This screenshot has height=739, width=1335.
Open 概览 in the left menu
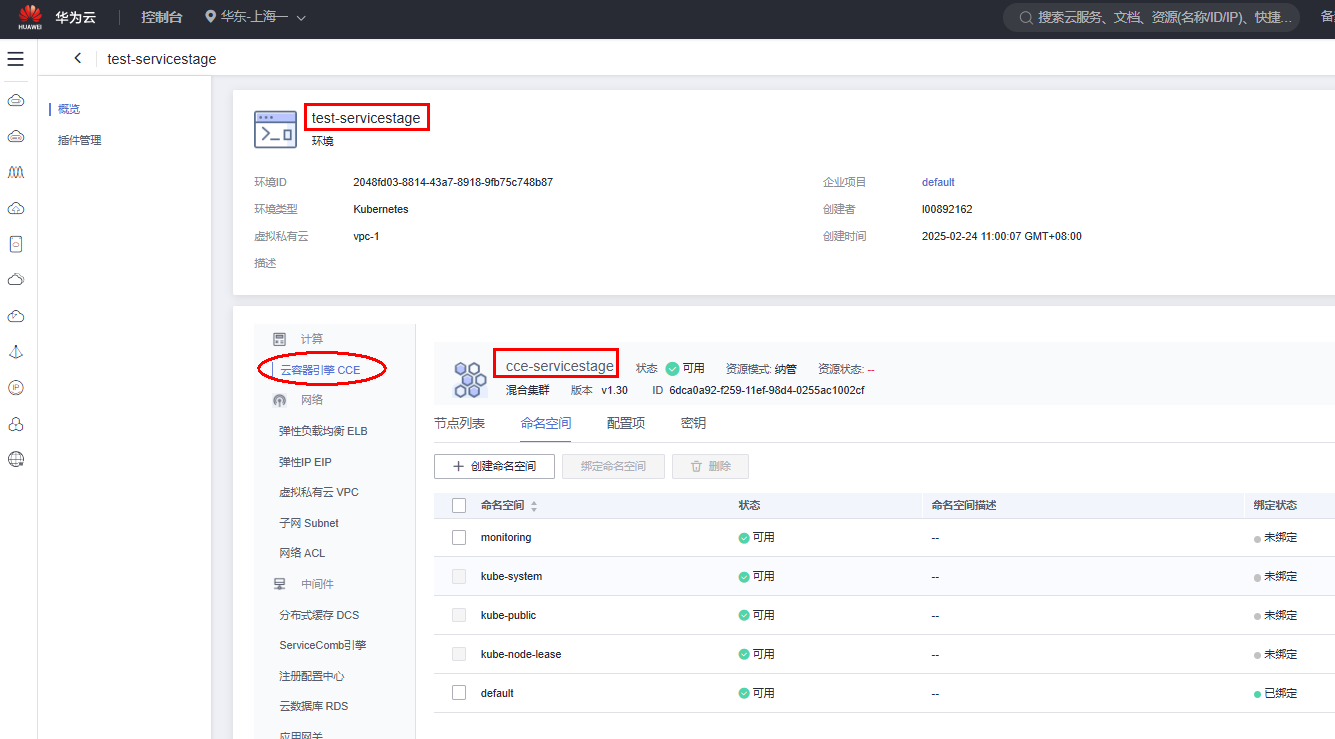click(x=69, y=109)
